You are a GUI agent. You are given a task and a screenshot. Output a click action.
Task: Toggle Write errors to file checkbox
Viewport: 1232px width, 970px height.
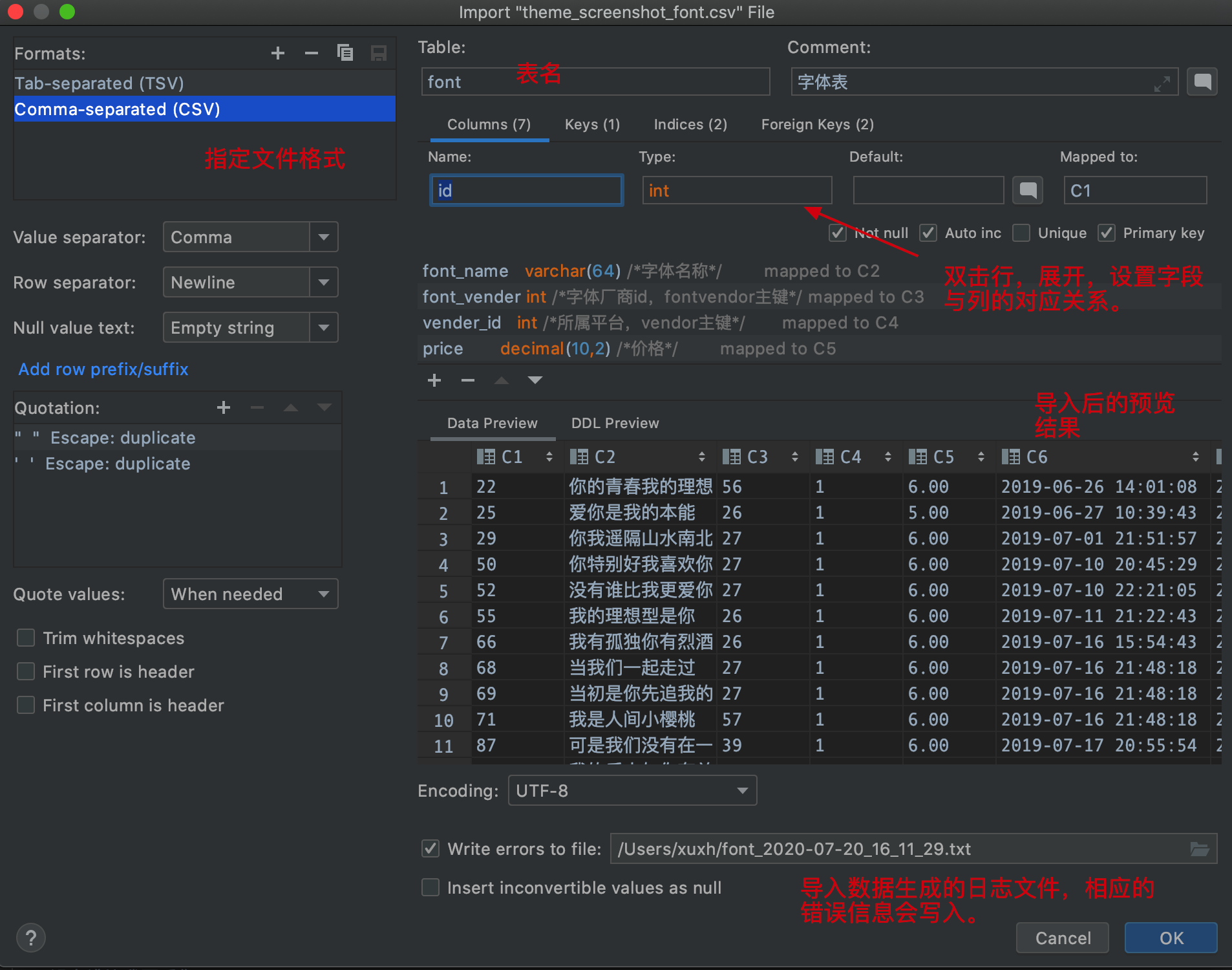coord(430,848)
